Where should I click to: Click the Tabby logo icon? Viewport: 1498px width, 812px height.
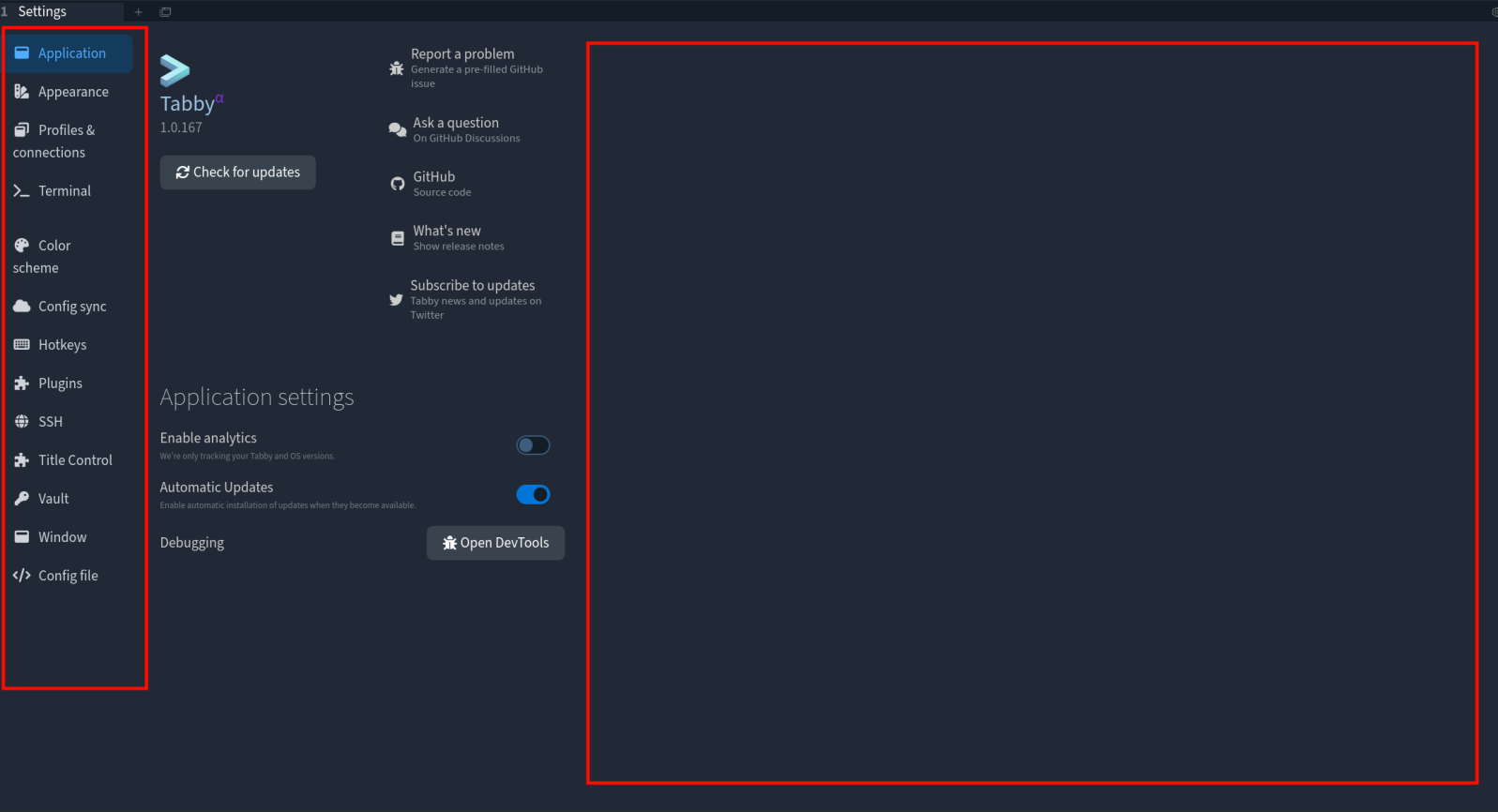pyautogui.click(x=174, y=70)
